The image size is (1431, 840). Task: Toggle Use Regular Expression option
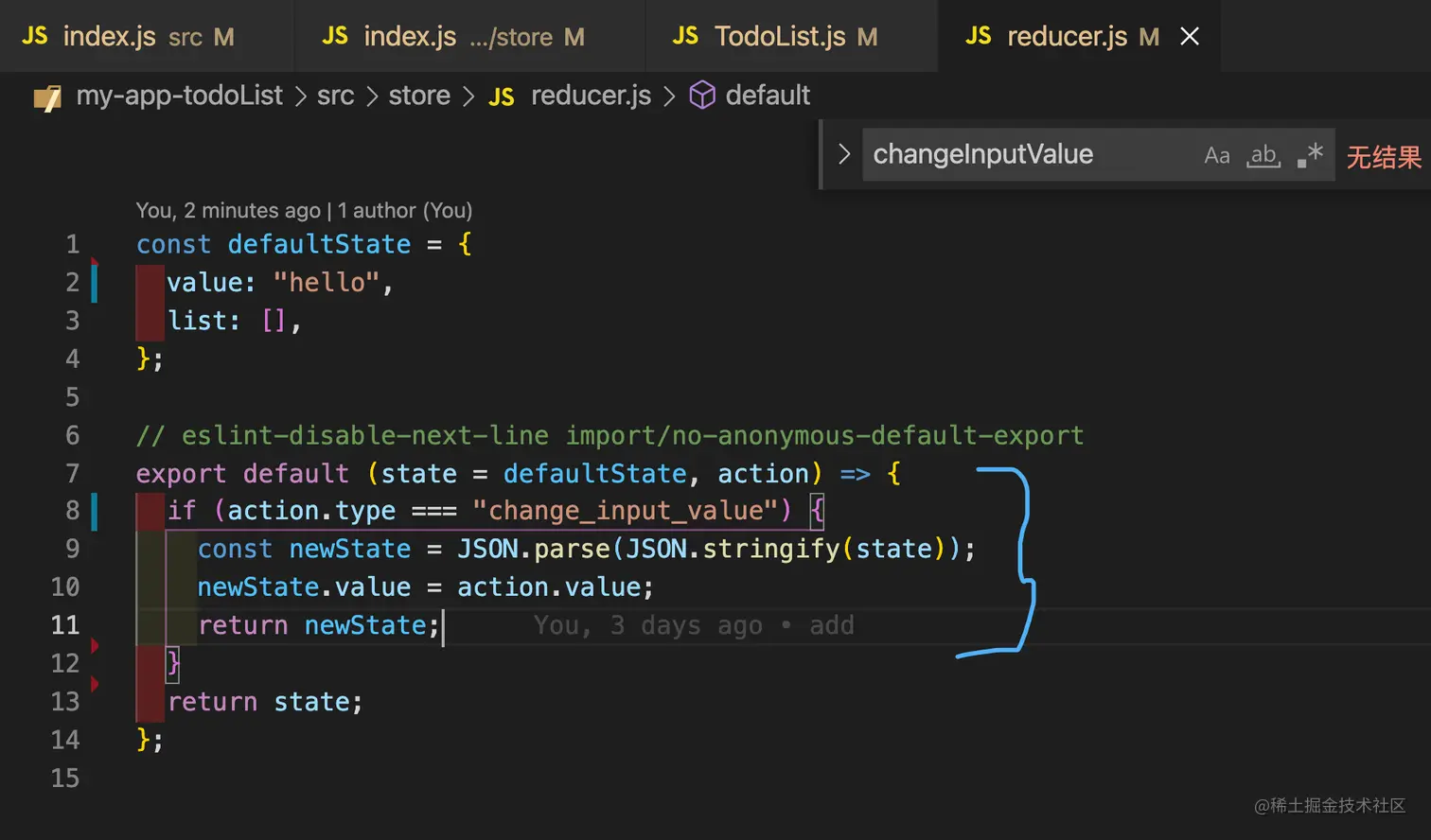pos(1310,155)
